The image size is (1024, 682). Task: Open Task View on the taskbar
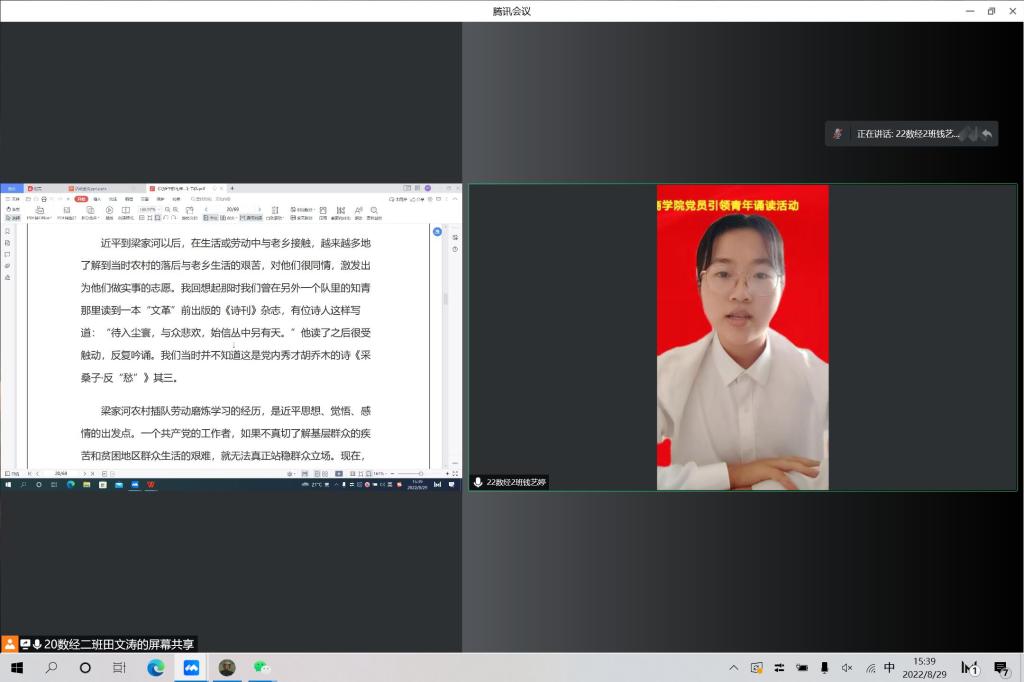(x=119, y=667)
